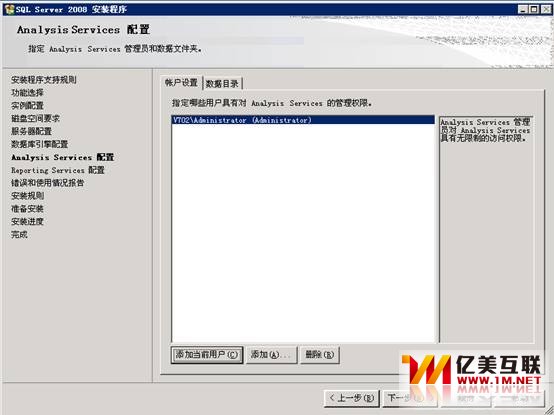Select the 帐户设置 tab
This screenshot has width=554, height=415.
(x=181, y=83)
